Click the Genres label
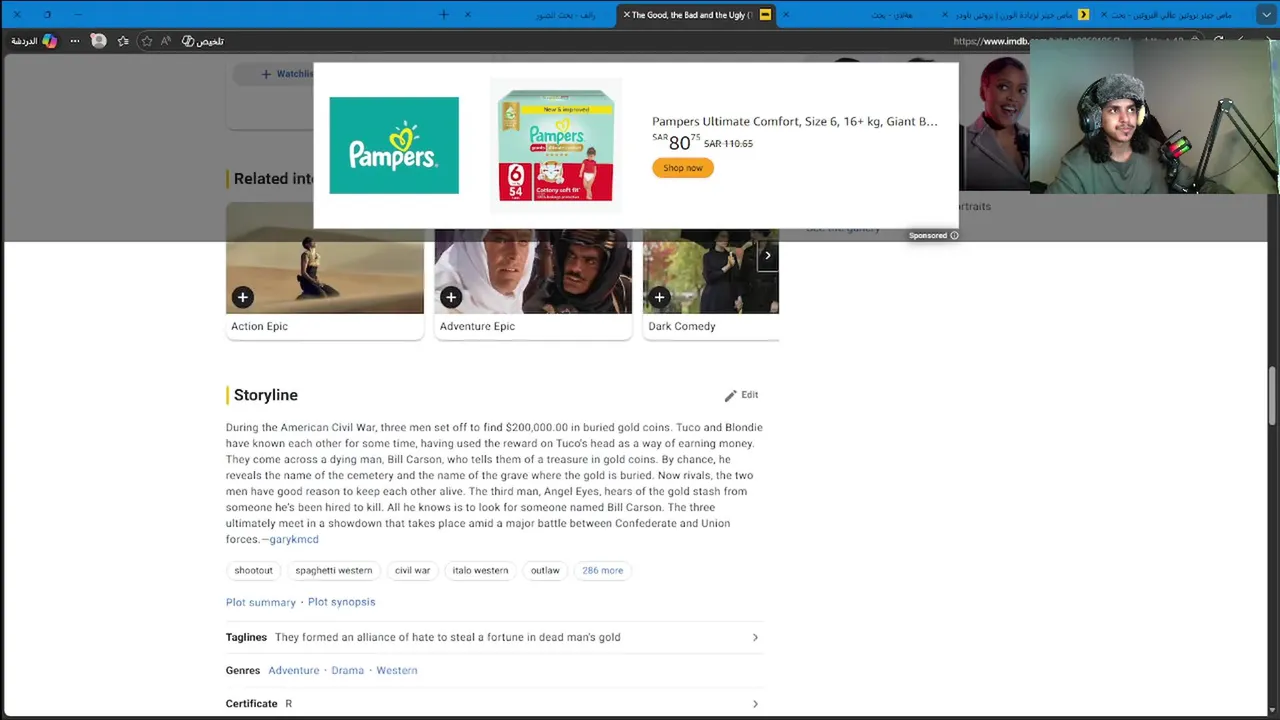This screenshot has height=720, width=1280. coord(243,670)
